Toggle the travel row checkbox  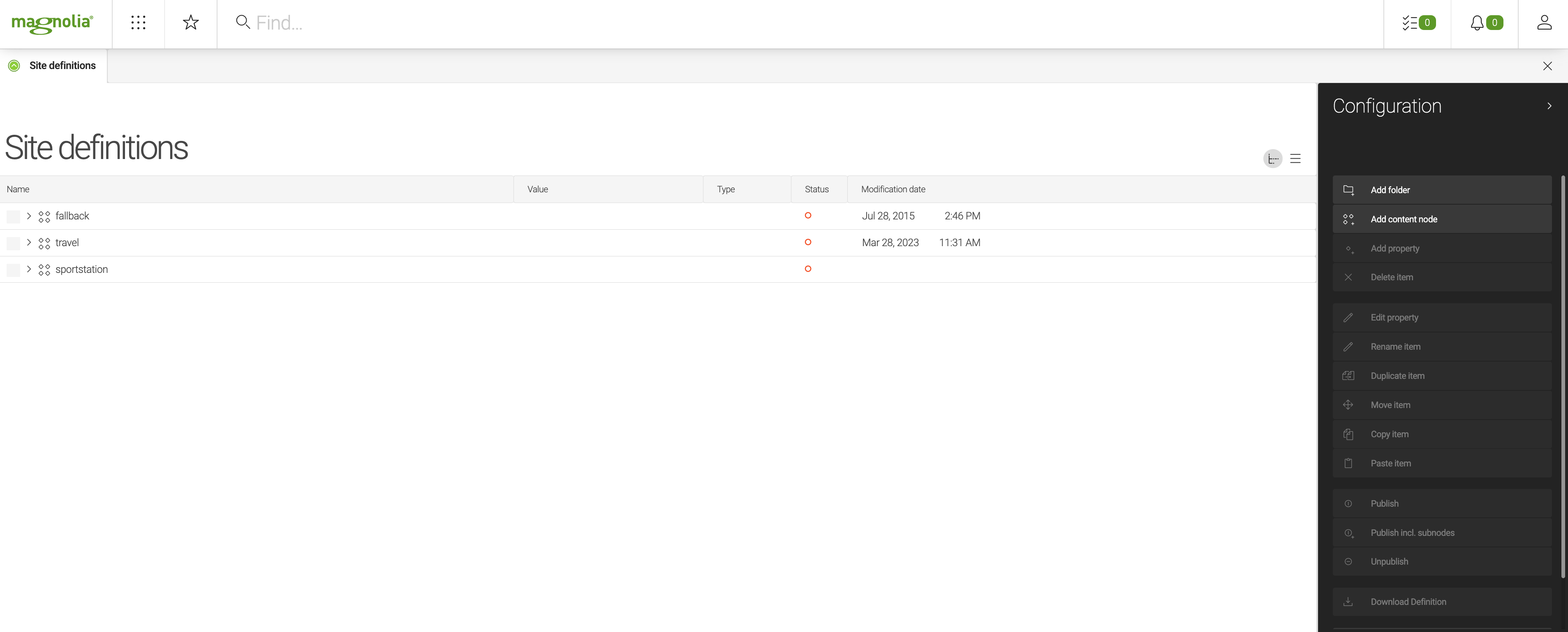[x=12, y=242]
